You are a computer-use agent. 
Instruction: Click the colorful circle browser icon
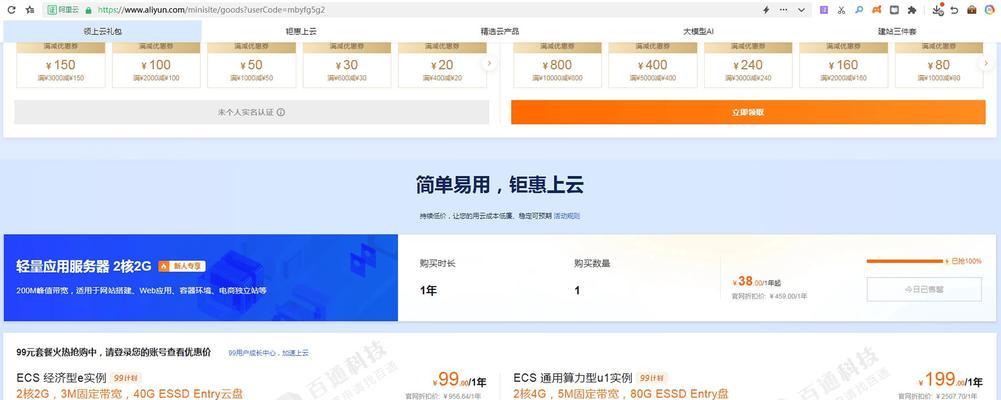pyautogui.click(x=990, y=10)
